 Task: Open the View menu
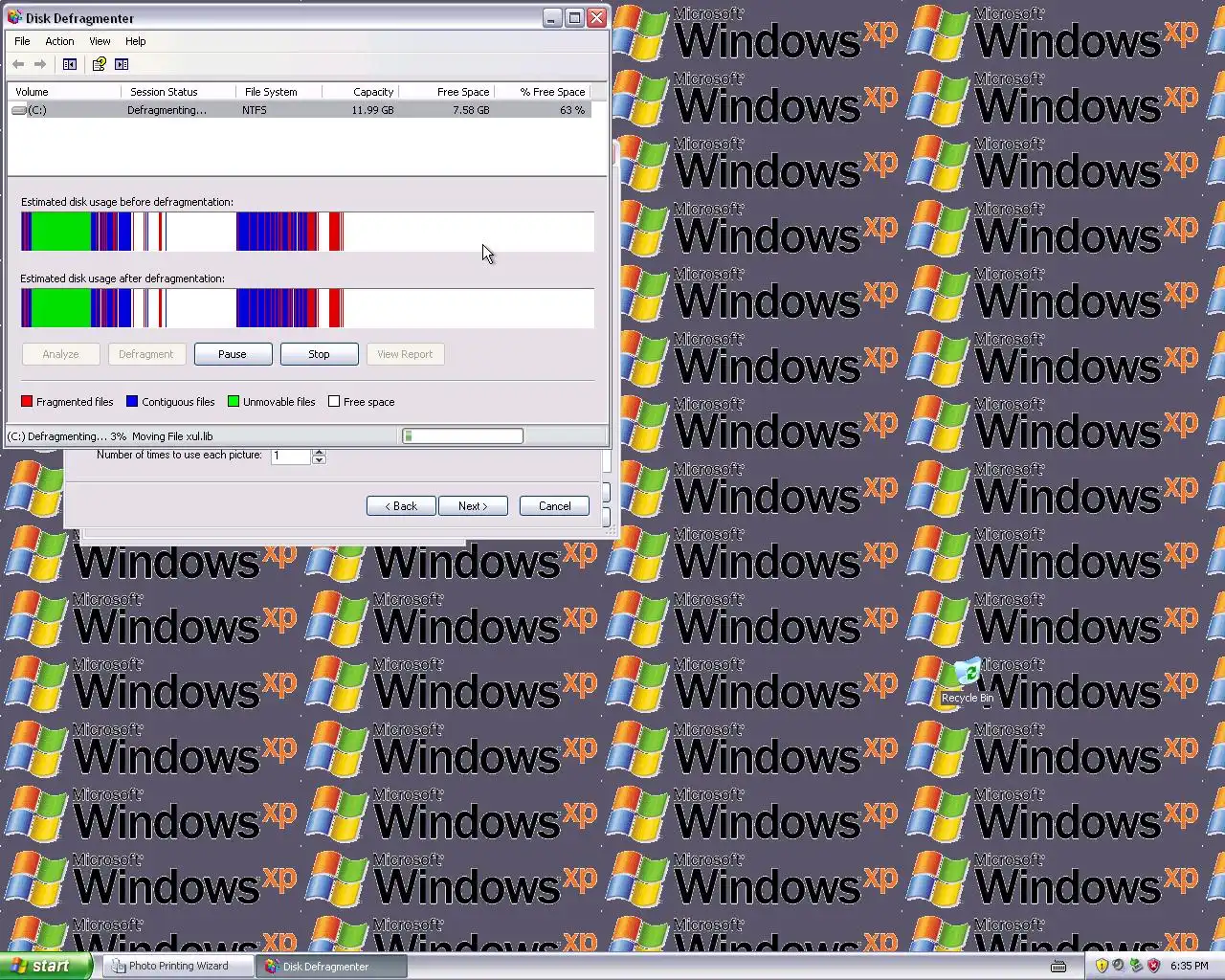[100, 41]
